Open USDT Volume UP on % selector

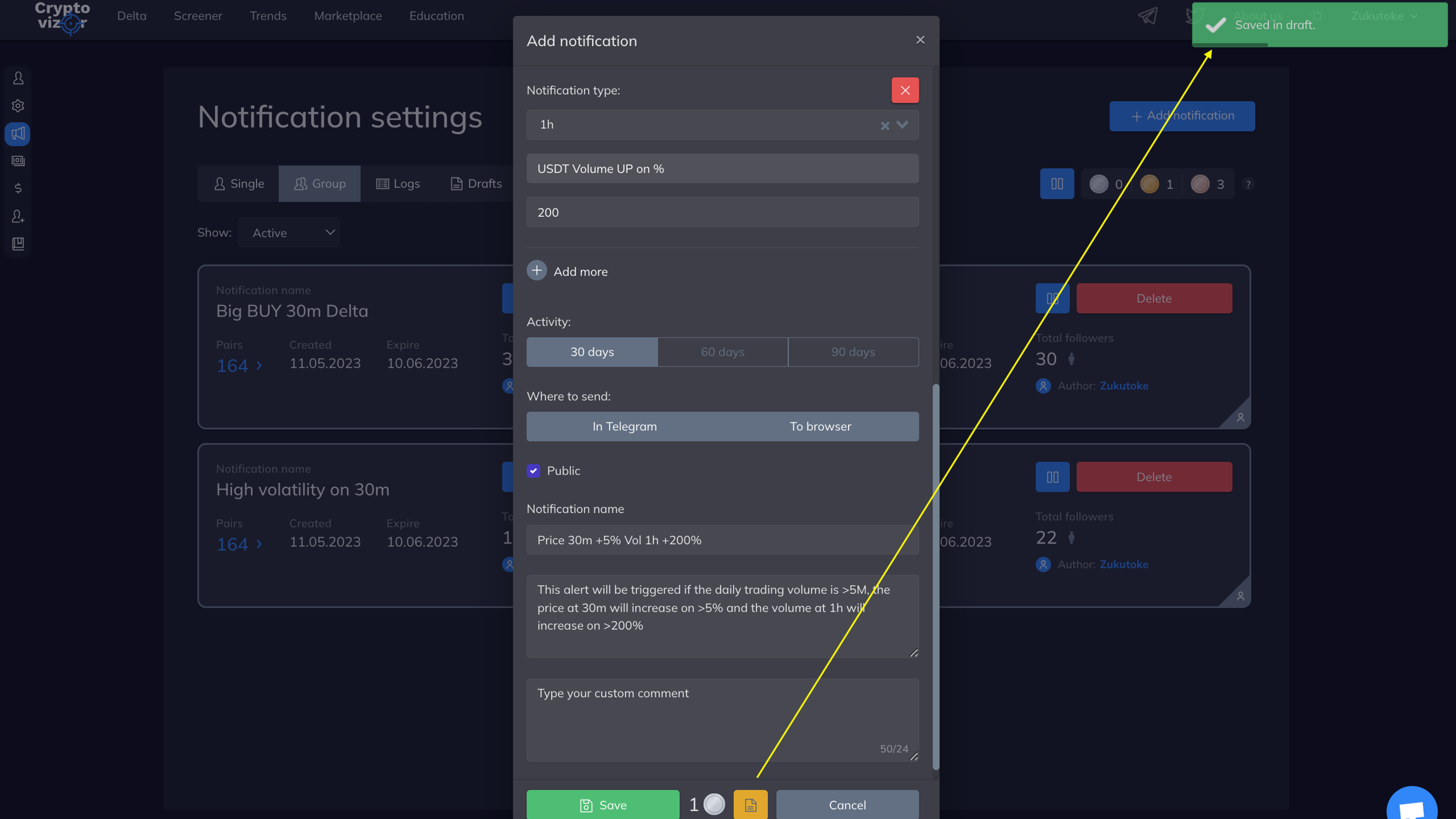pos(722,169)
